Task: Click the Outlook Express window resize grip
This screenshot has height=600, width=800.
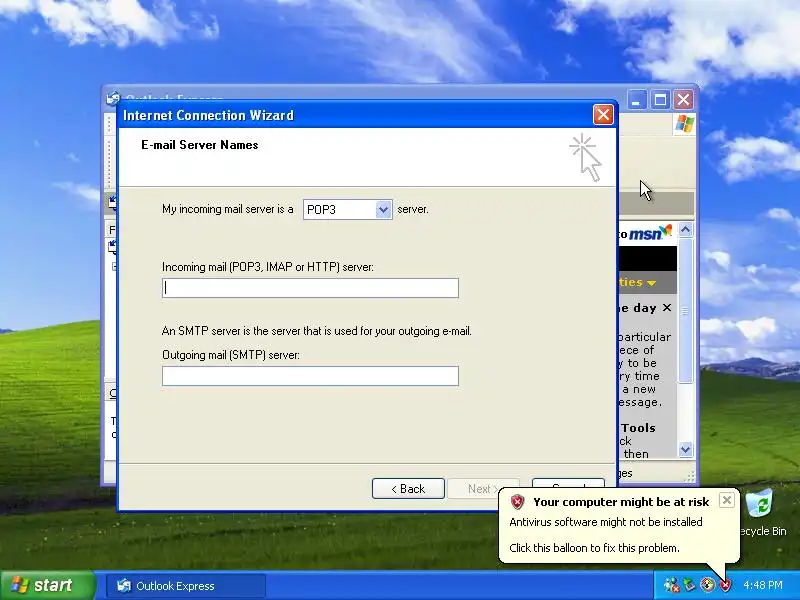Action: point(690,476)
